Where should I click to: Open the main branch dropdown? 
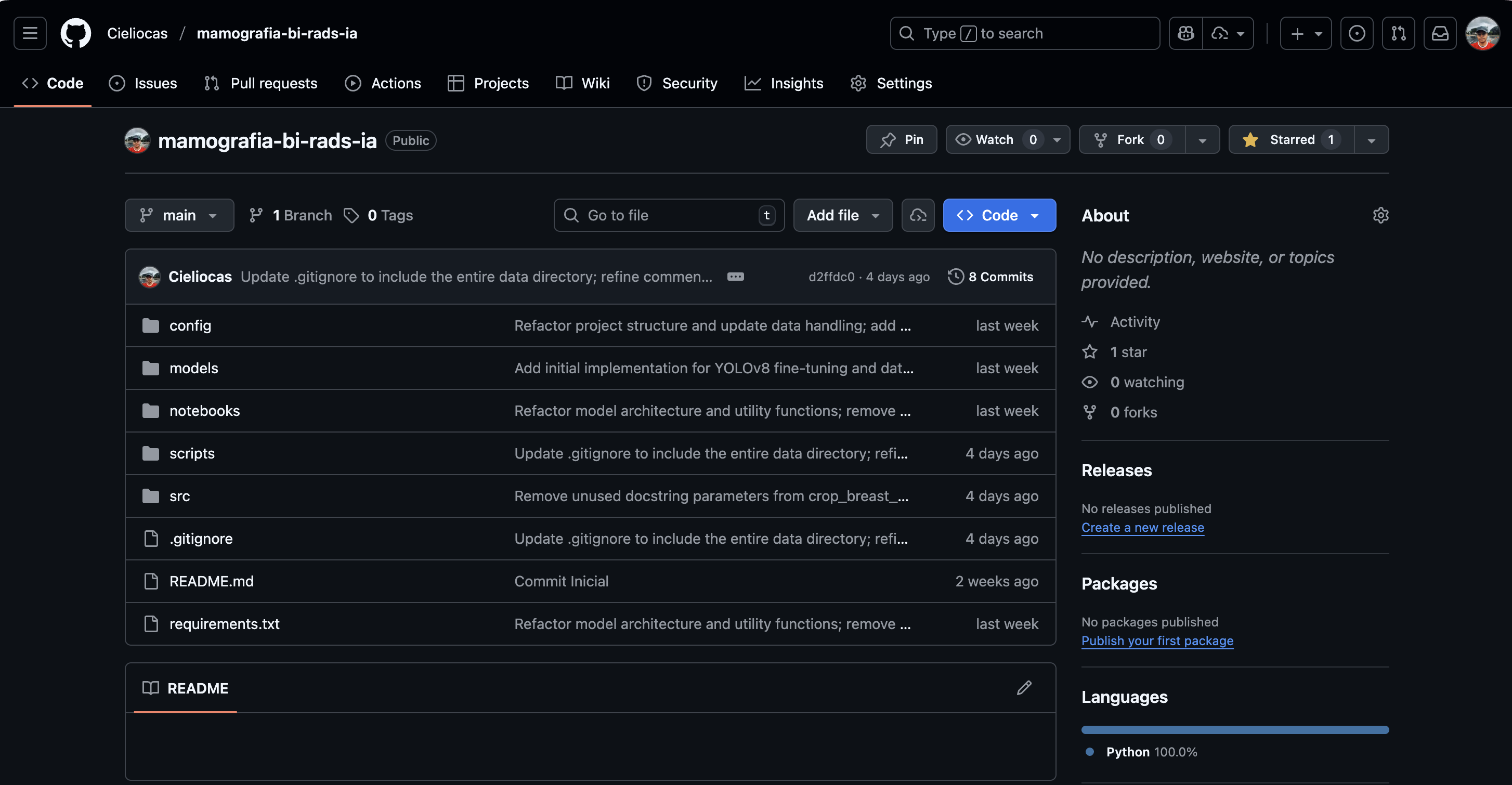[179, 215]
